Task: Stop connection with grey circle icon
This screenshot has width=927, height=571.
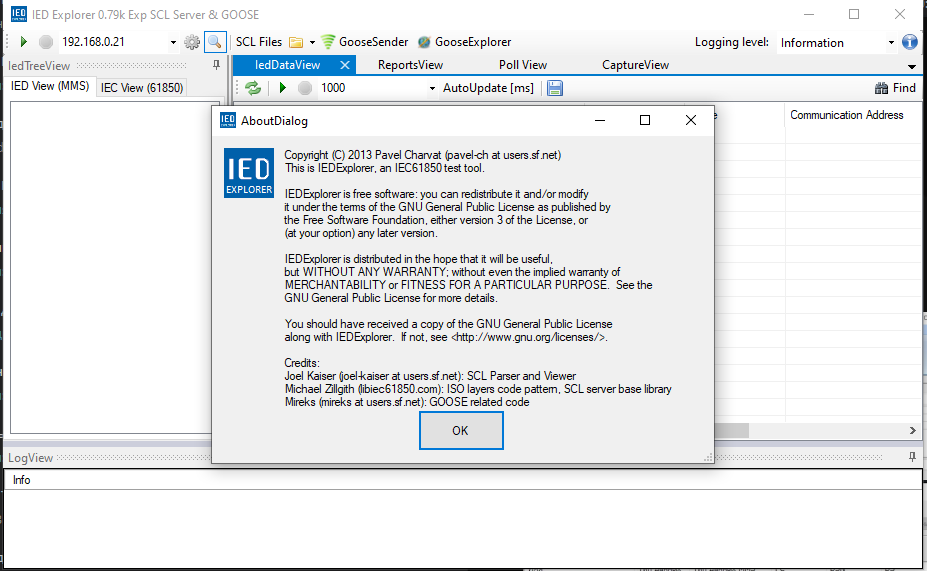Action: pyautogui.click(x=46, y=42)
